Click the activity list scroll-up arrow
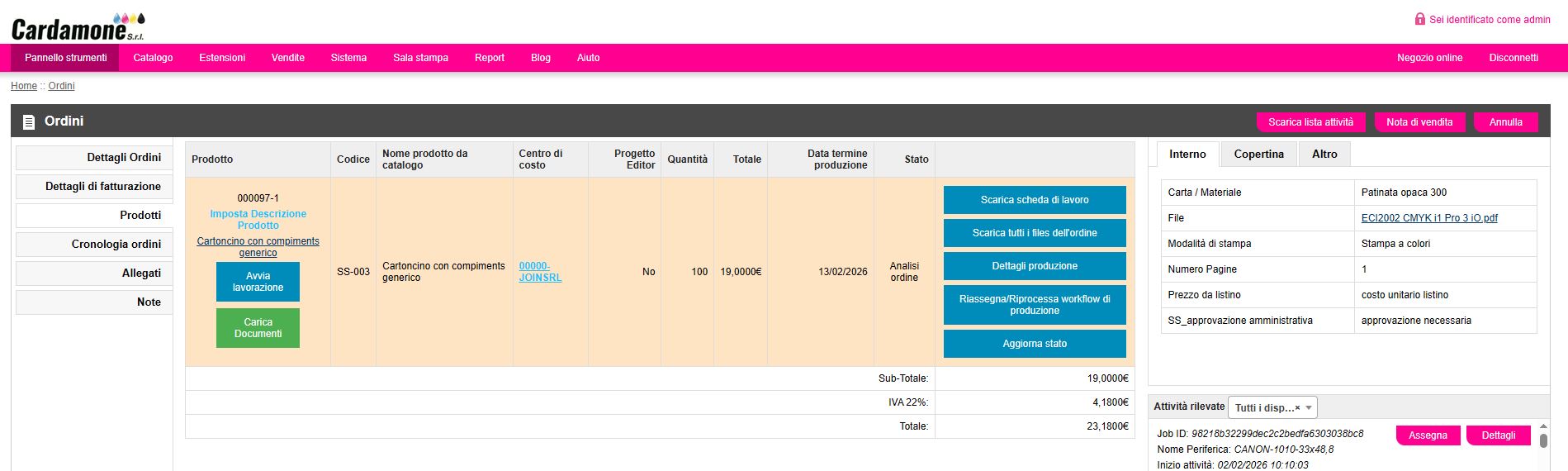This screenshot has width=1568, height=471. pos(1543,426)
